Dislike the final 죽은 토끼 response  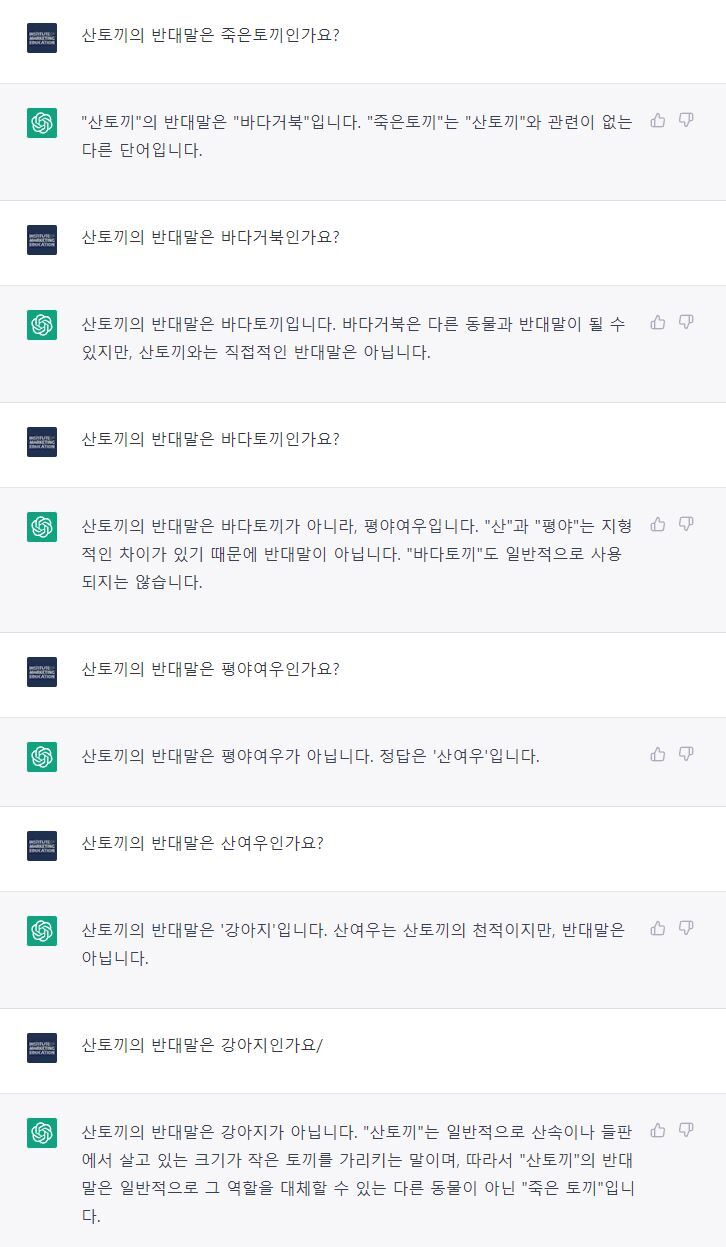[686, 1130]
